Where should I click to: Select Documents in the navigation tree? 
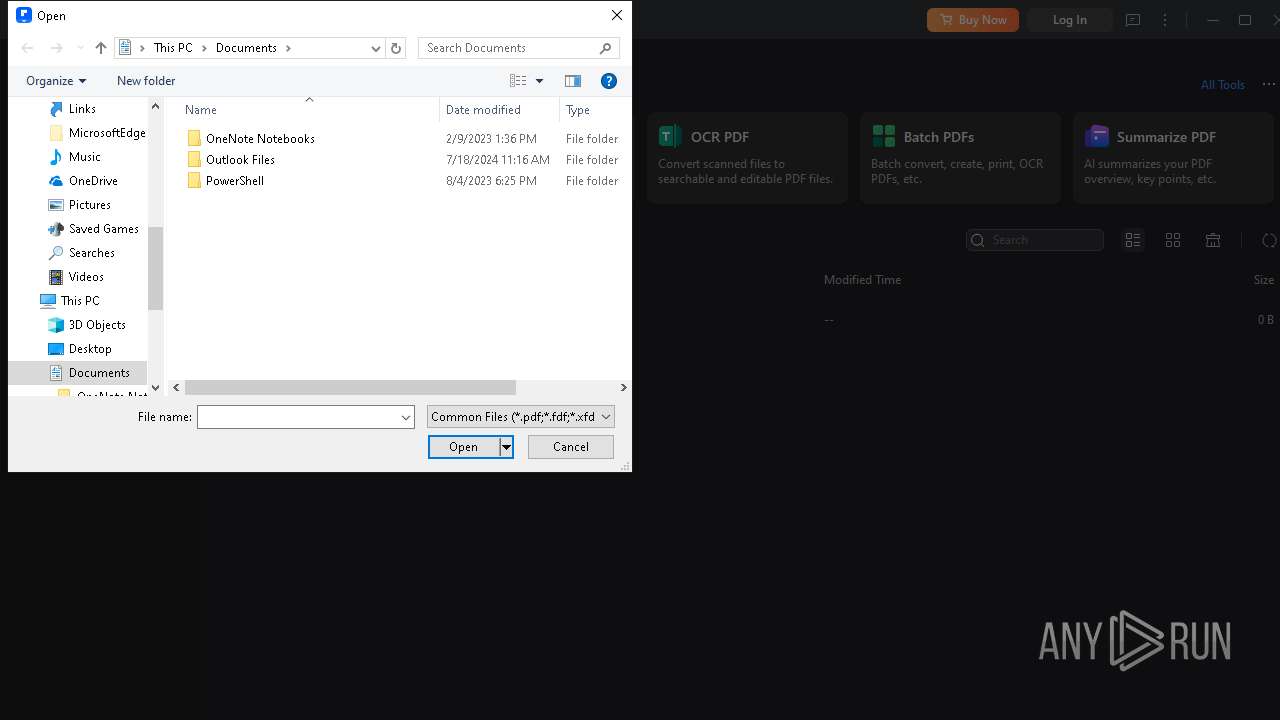pyautogui.click(x=99, y=373)
